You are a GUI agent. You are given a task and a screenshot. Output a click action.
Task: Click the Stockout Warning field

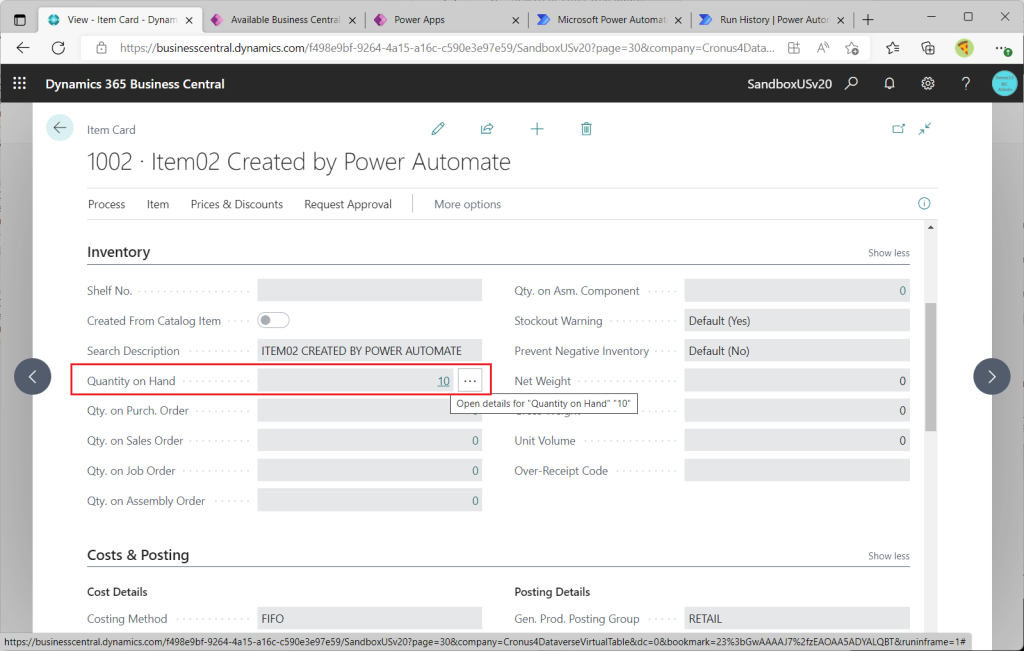[x=797, y=321]
